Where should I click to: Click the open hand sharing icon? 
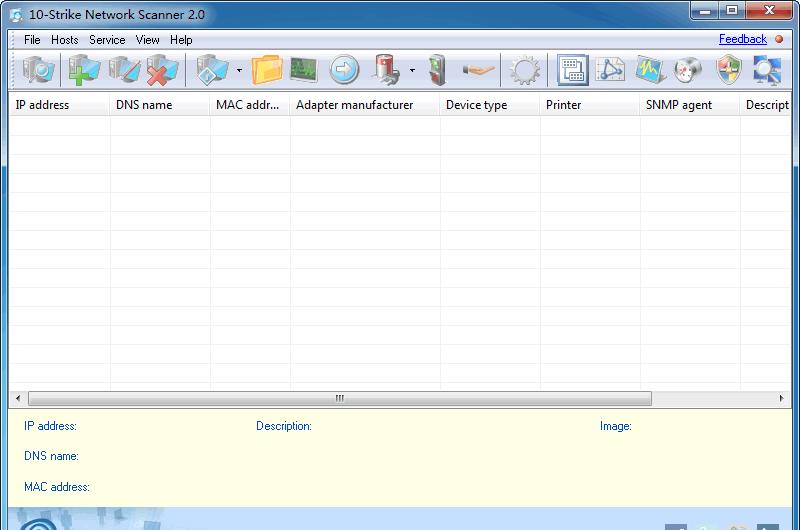[x=478, y=70]
